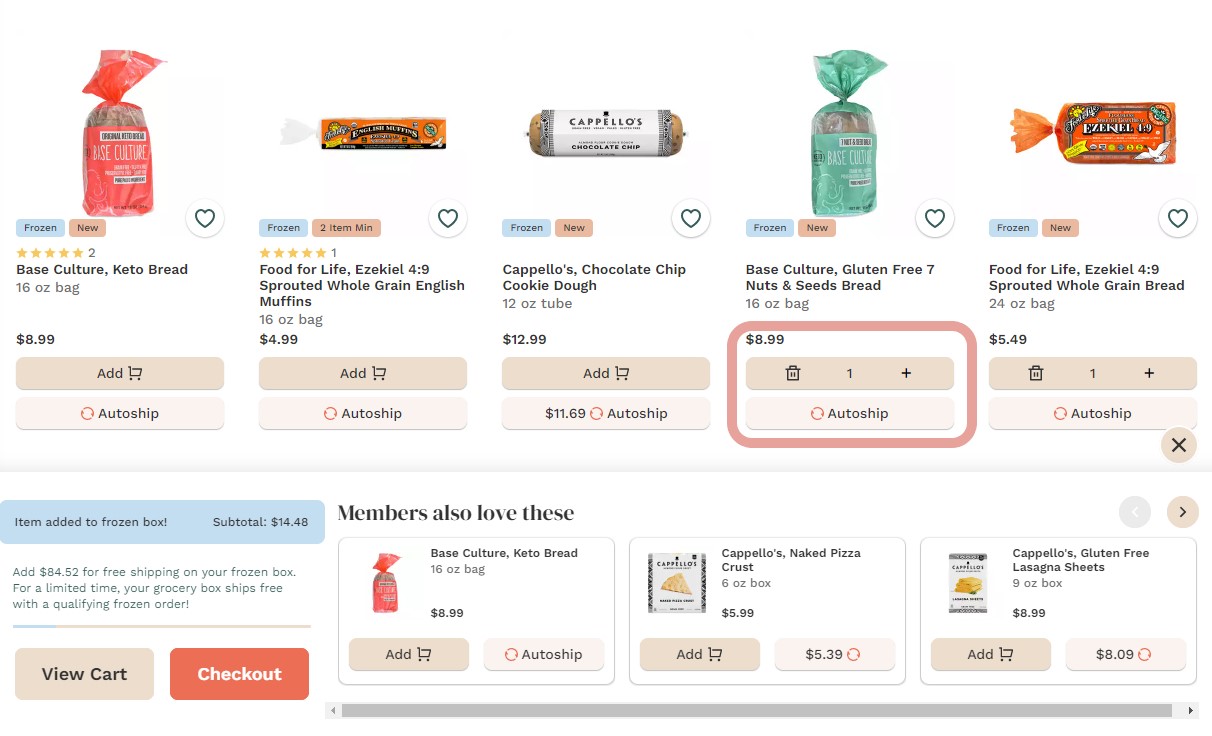Select $8.09 autoship for Lasagna Sheets
The height and width of the screenshot is (736, 1212).
(x=1125, y=654)
